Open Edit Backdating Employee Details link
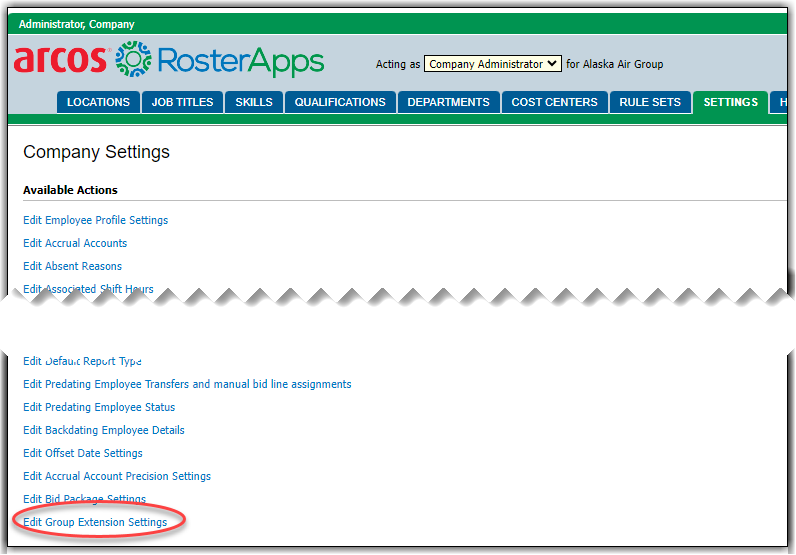This screenshot has width=796, height=555. click(104, 430)
